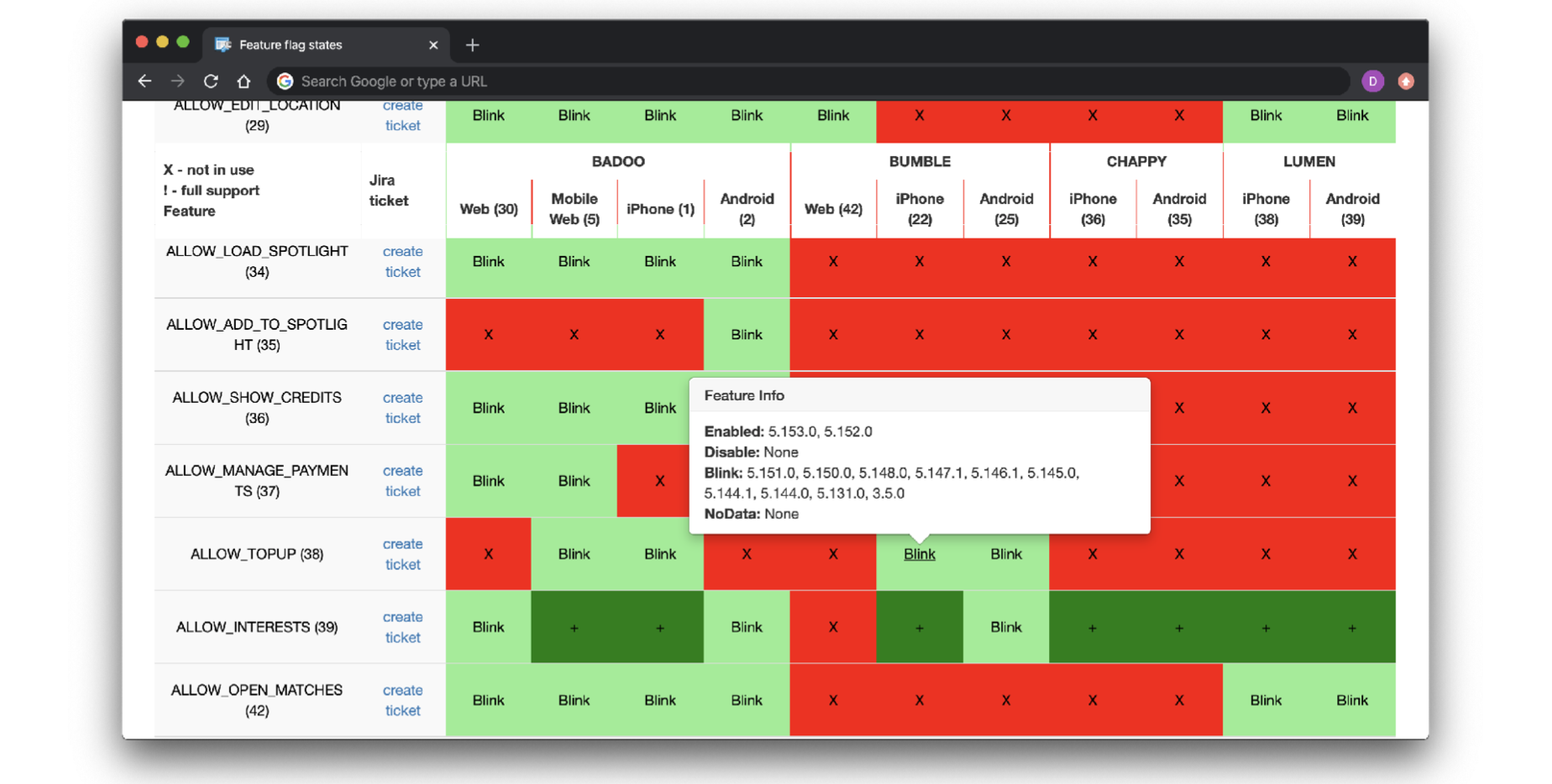
Task: Focus the Search Google or type a URL field
Action: (x=808, y=81)
